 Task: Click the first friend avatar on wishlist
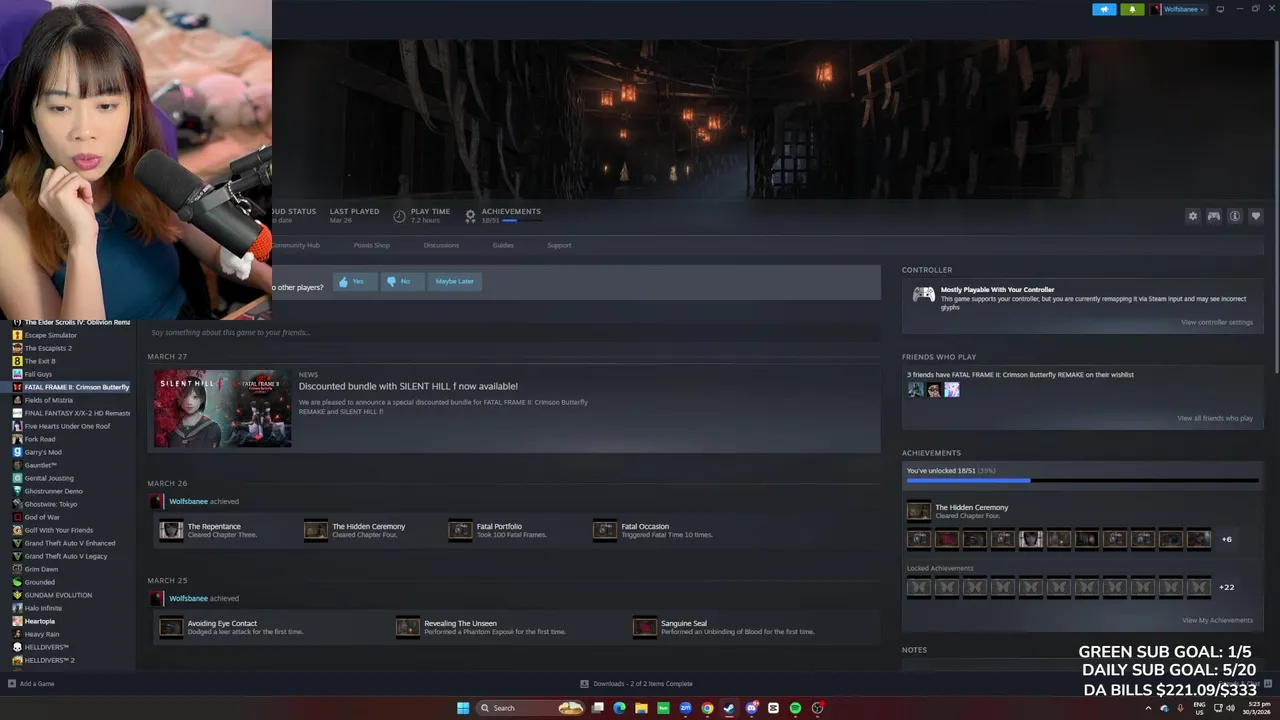[x=915, y=390]
